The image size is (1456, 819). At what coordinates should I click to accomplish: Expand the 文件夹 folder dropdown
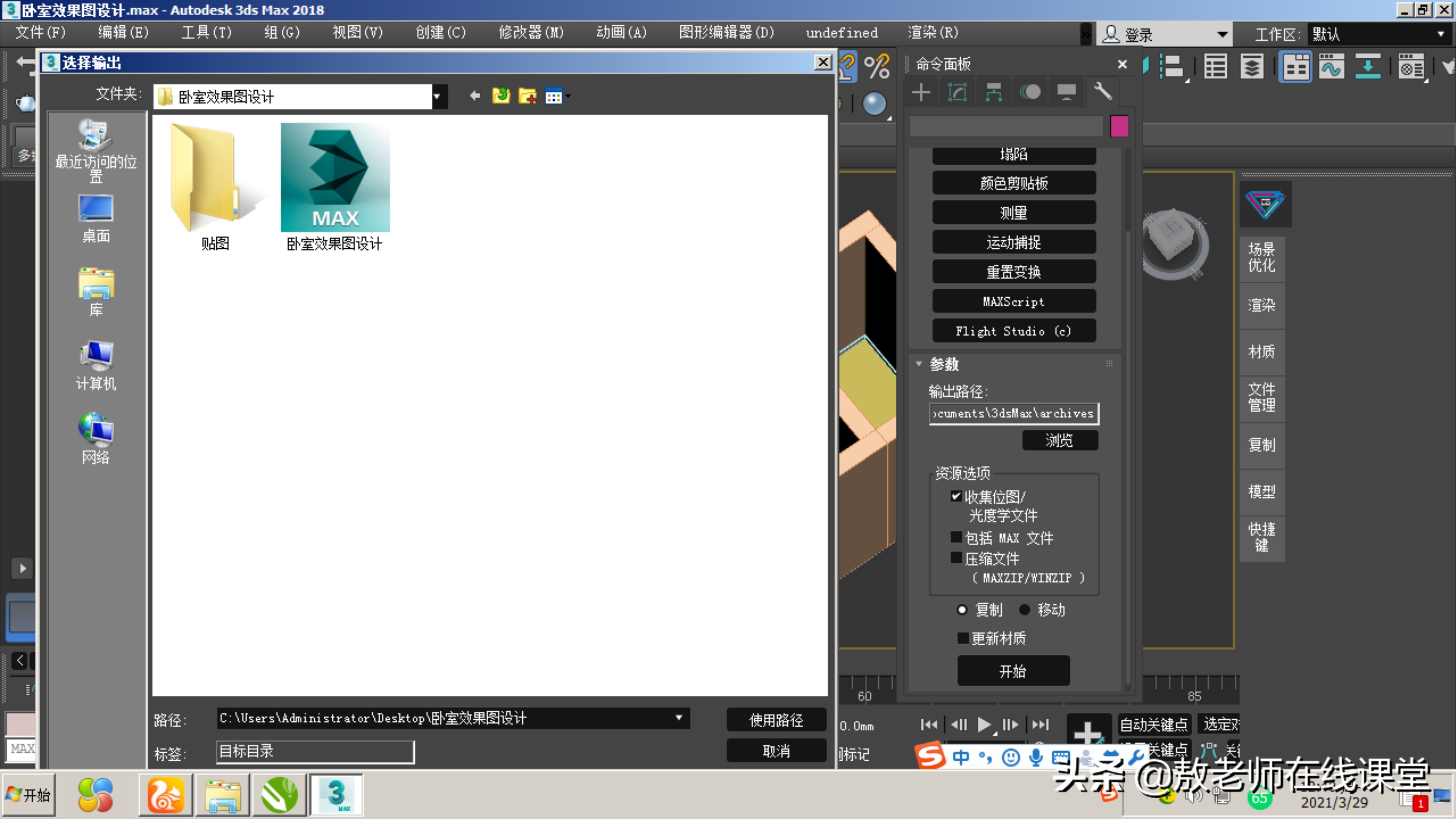point(438,97)
